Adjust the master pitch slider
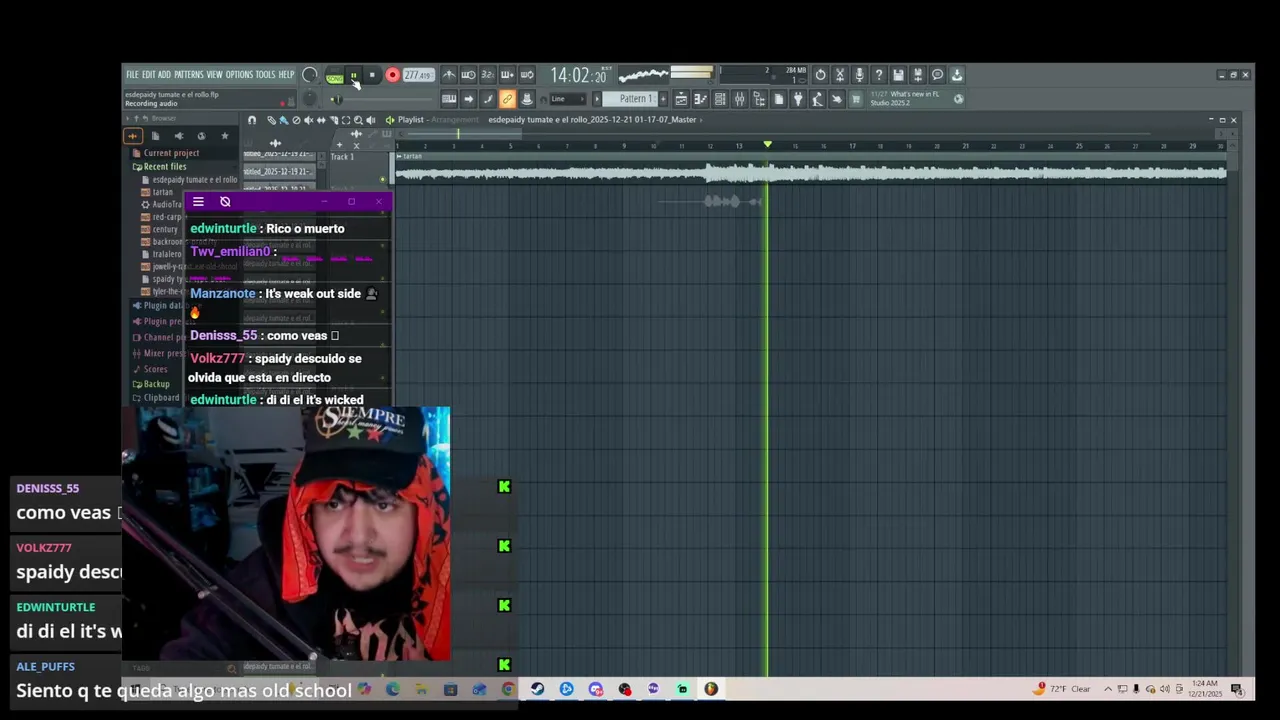This screenshot has height=720, width=1280. point(309,98)
